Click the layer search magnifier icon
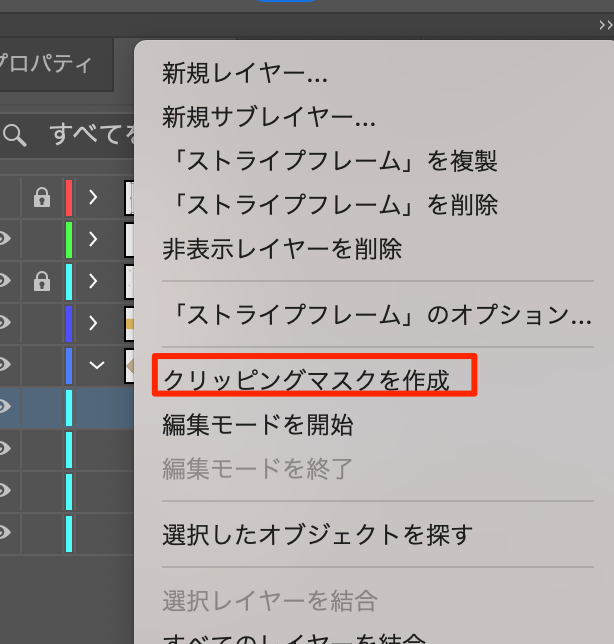Screen dimensions: 614x644 [x=14, y=135]
